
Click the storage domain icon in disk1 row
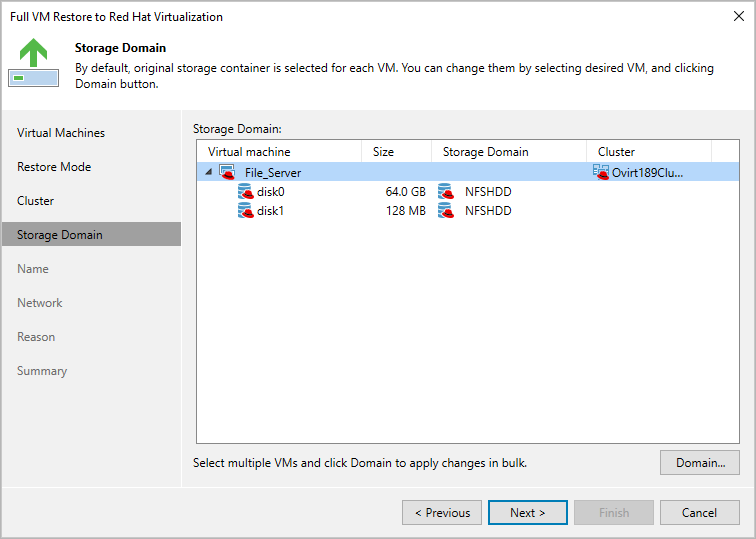(446, 211)
